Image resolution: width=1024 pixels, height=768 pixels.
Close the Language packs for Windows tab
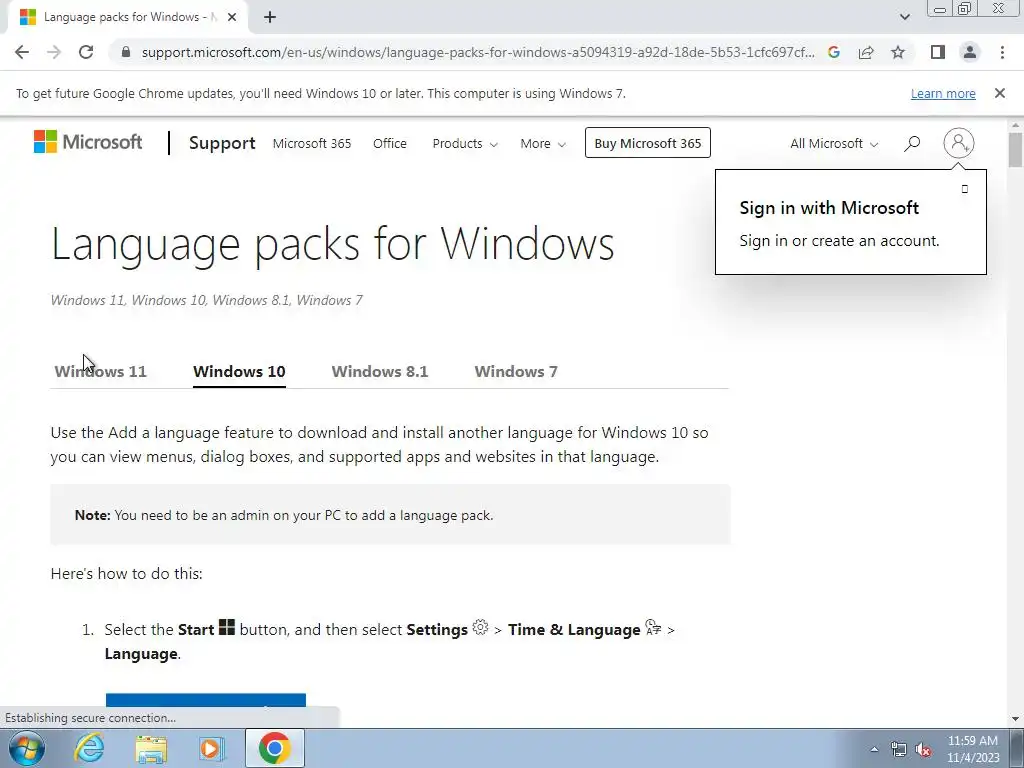[232, 17]
